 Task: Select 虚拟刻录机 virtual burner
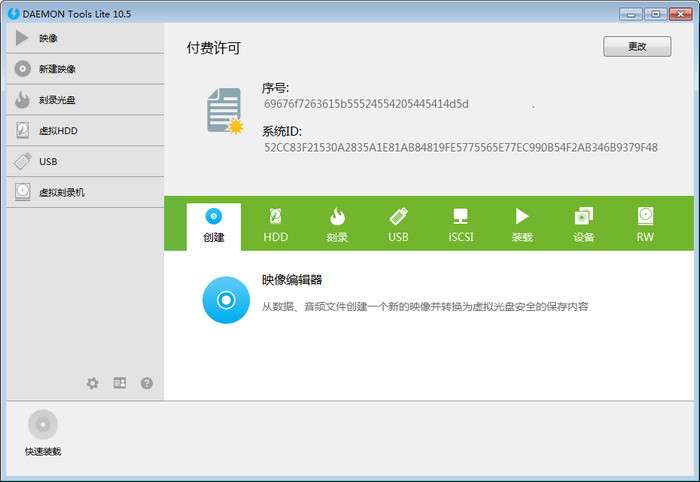[85, 192]
